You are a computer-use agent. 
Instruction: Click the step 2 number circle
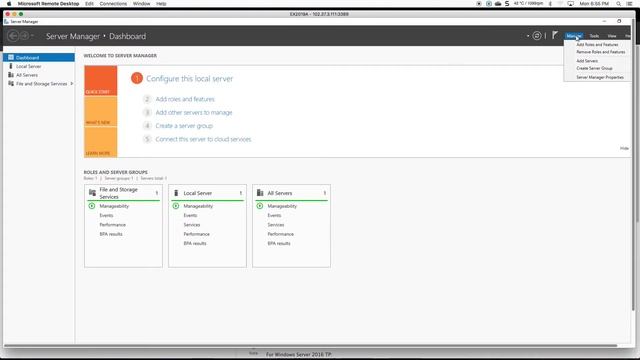click(147, 99)
